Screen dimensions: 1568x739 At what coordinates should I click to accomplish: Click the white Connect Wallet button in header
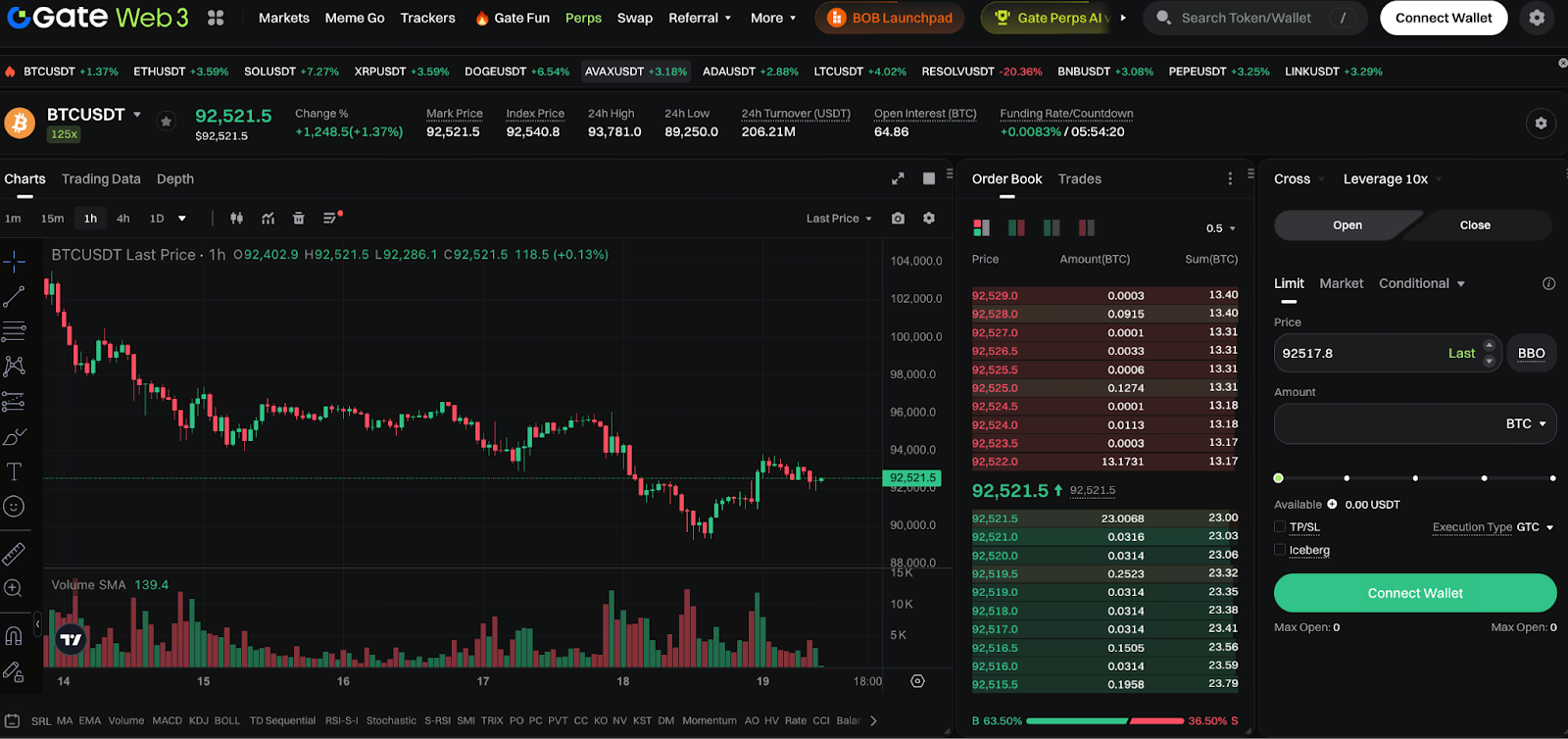1444,18
